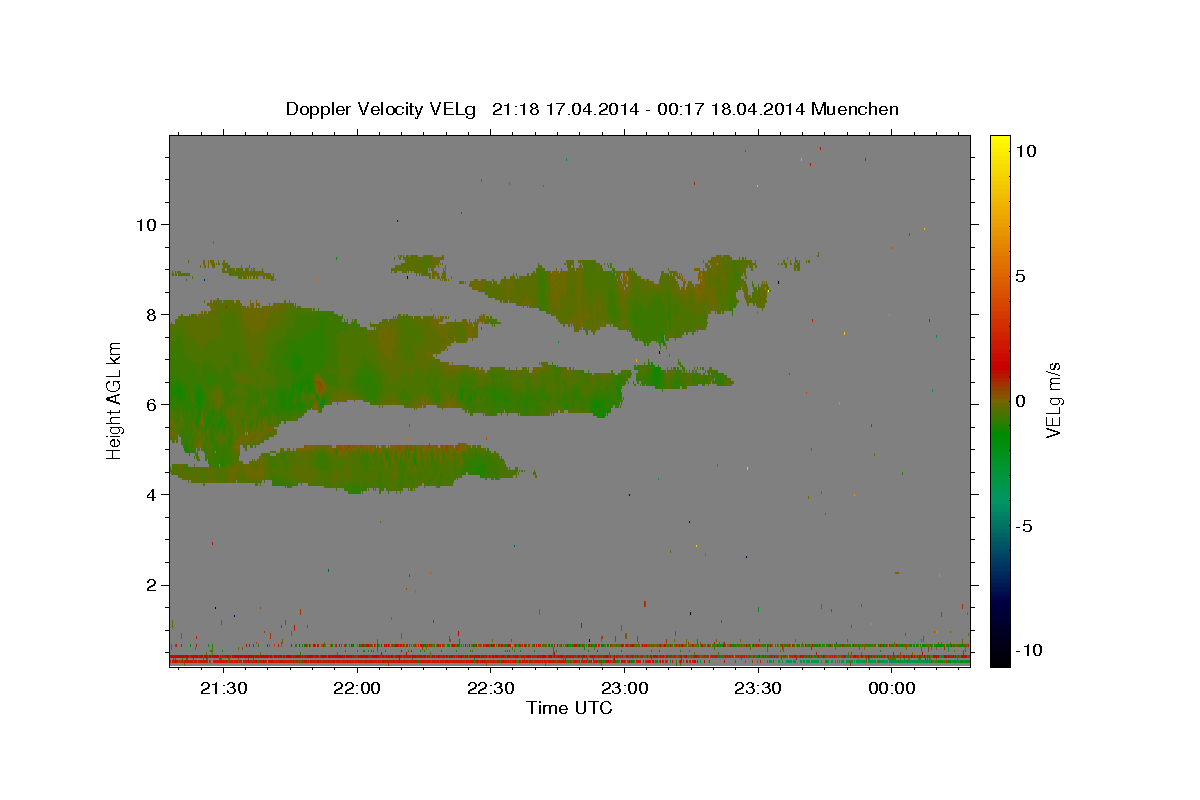Click the colorbar label '-10' at the bottom

coord(1029,650)
